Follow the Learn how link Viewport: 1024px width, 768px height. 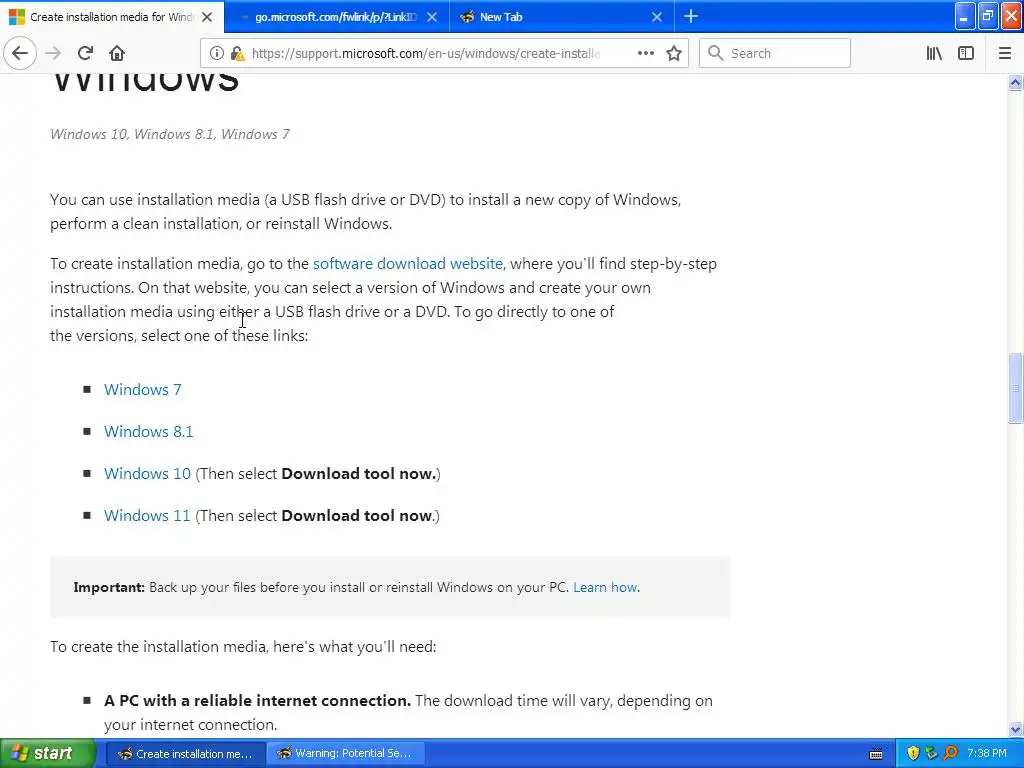point(605,587)
